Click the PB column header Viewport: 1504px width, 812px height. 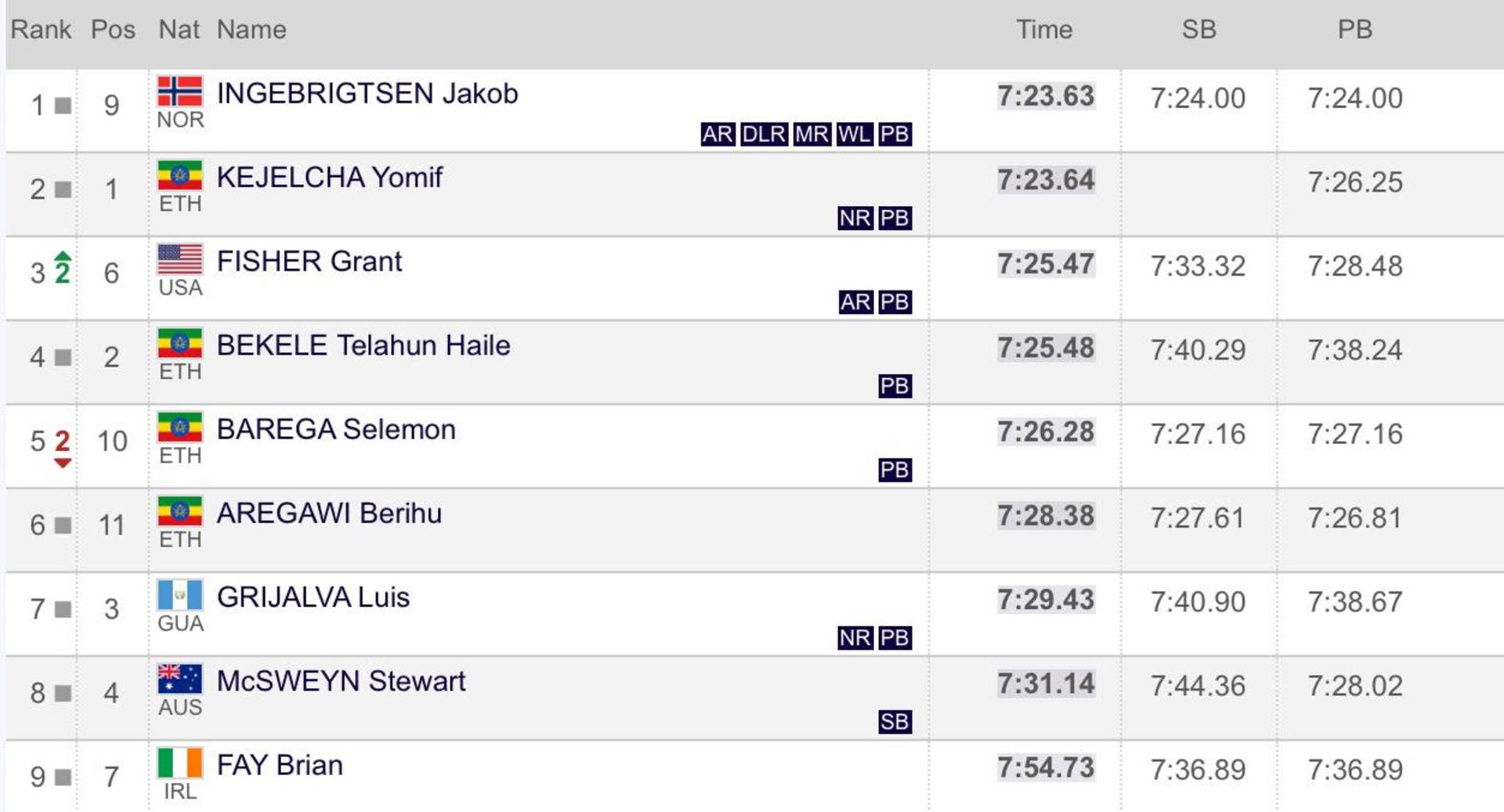1355,30
